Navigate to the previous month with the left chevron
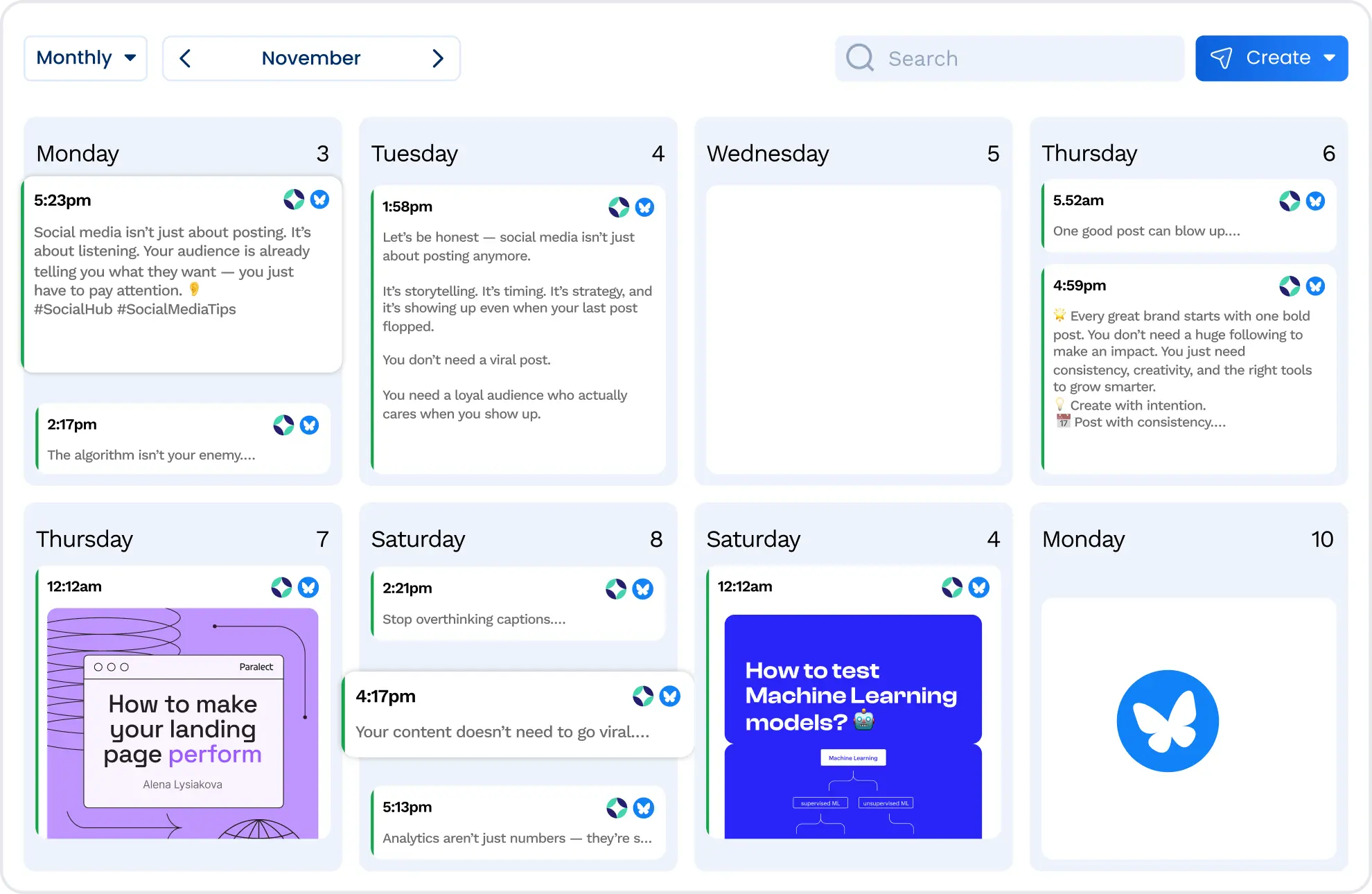This screenshot has width=1372, height=894. tap(185, 58)
